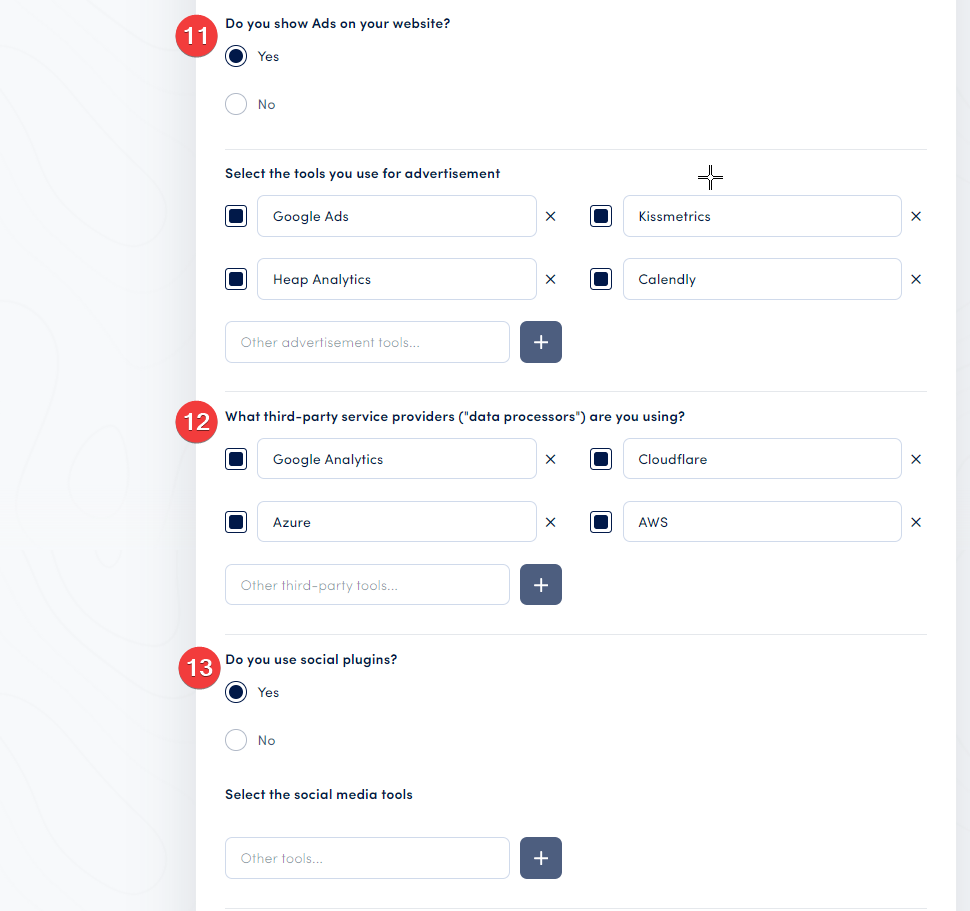Click the Other tools input under social media
Image resolution: width=970 pixels, height=911 pixels.
click(367, 858)
